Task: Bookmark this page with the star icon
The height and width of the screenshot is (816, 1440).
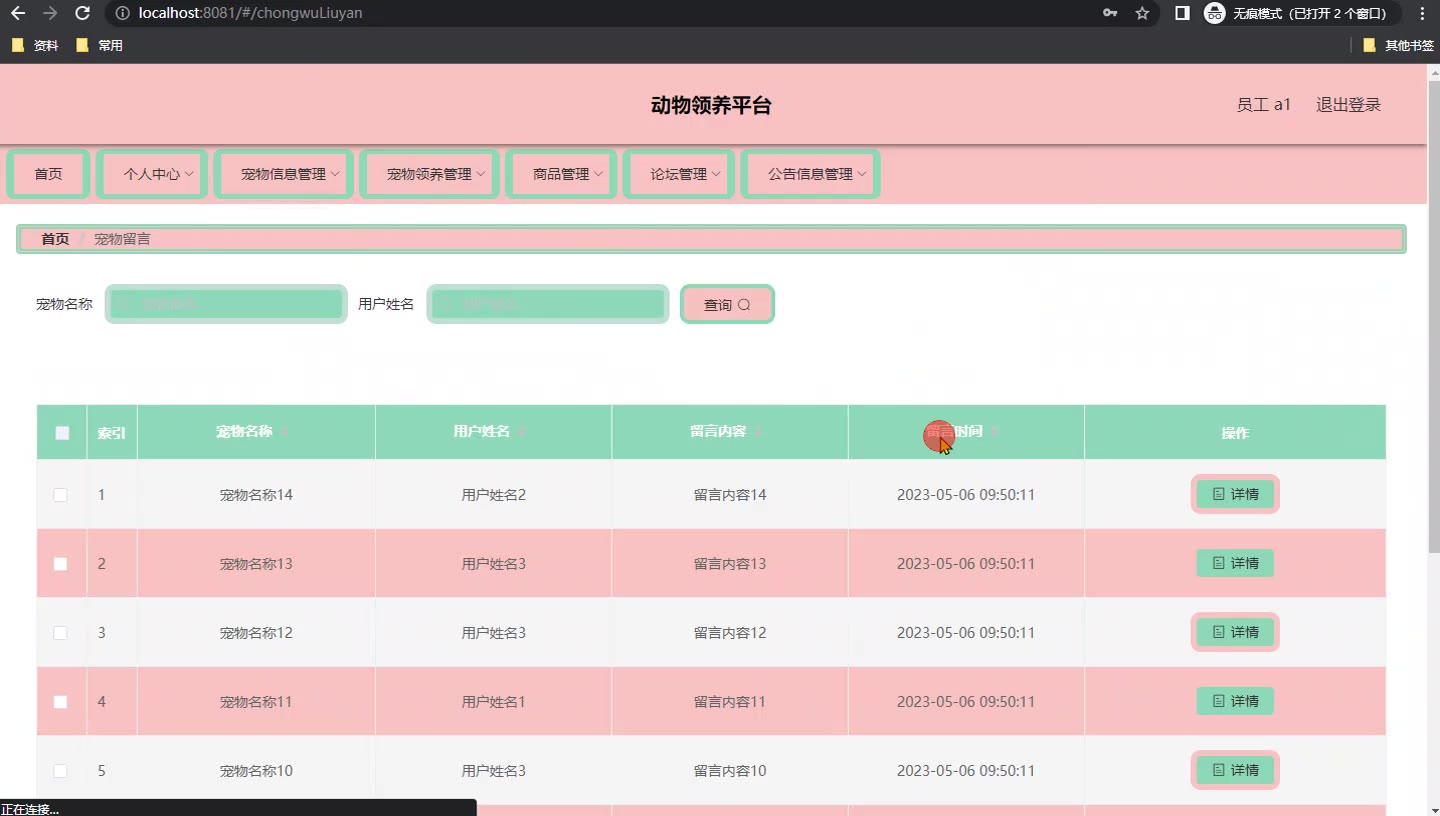Action: pyautogui.click(x=1142, y=13)
